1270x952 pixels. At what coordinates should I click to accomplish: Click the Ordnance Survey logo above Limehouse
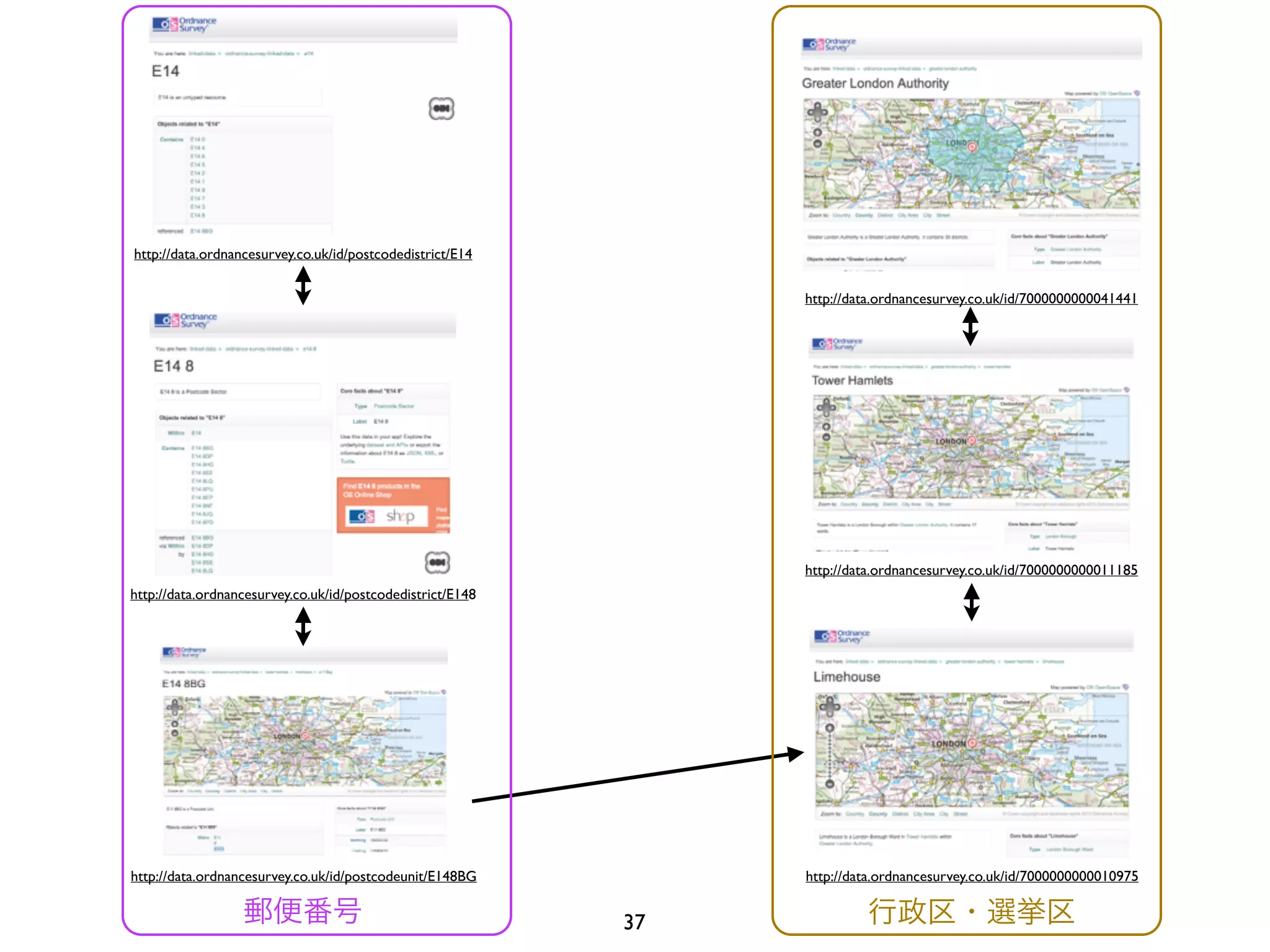(x=842, y=636)
